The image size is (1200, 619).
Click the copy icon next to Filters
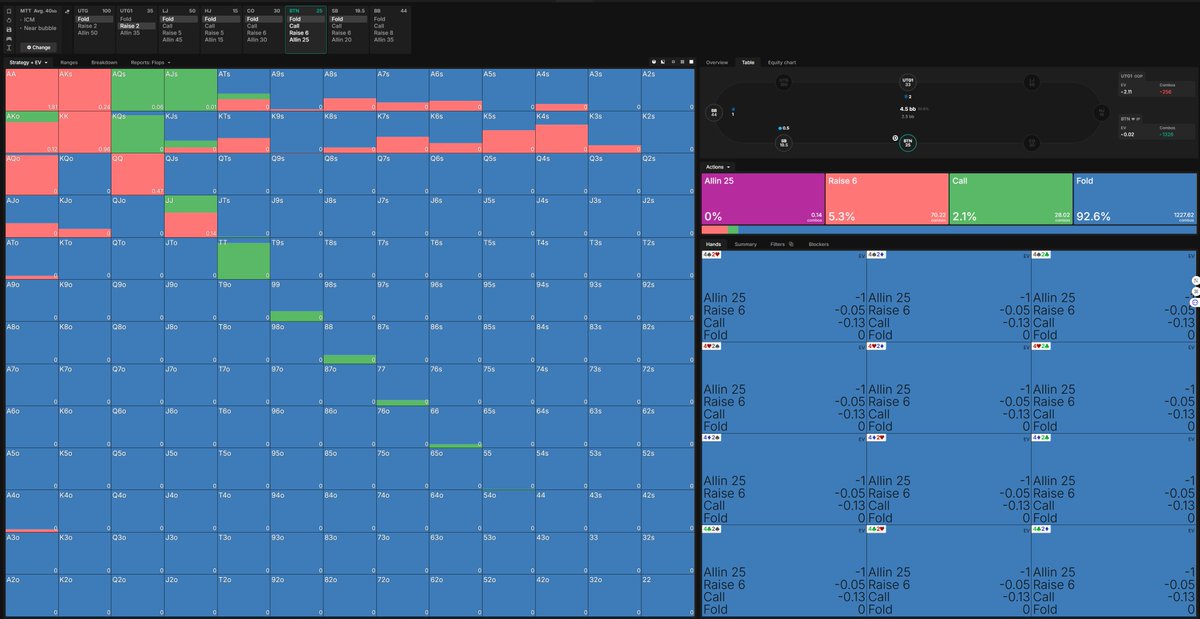click(x=791, y=244)
